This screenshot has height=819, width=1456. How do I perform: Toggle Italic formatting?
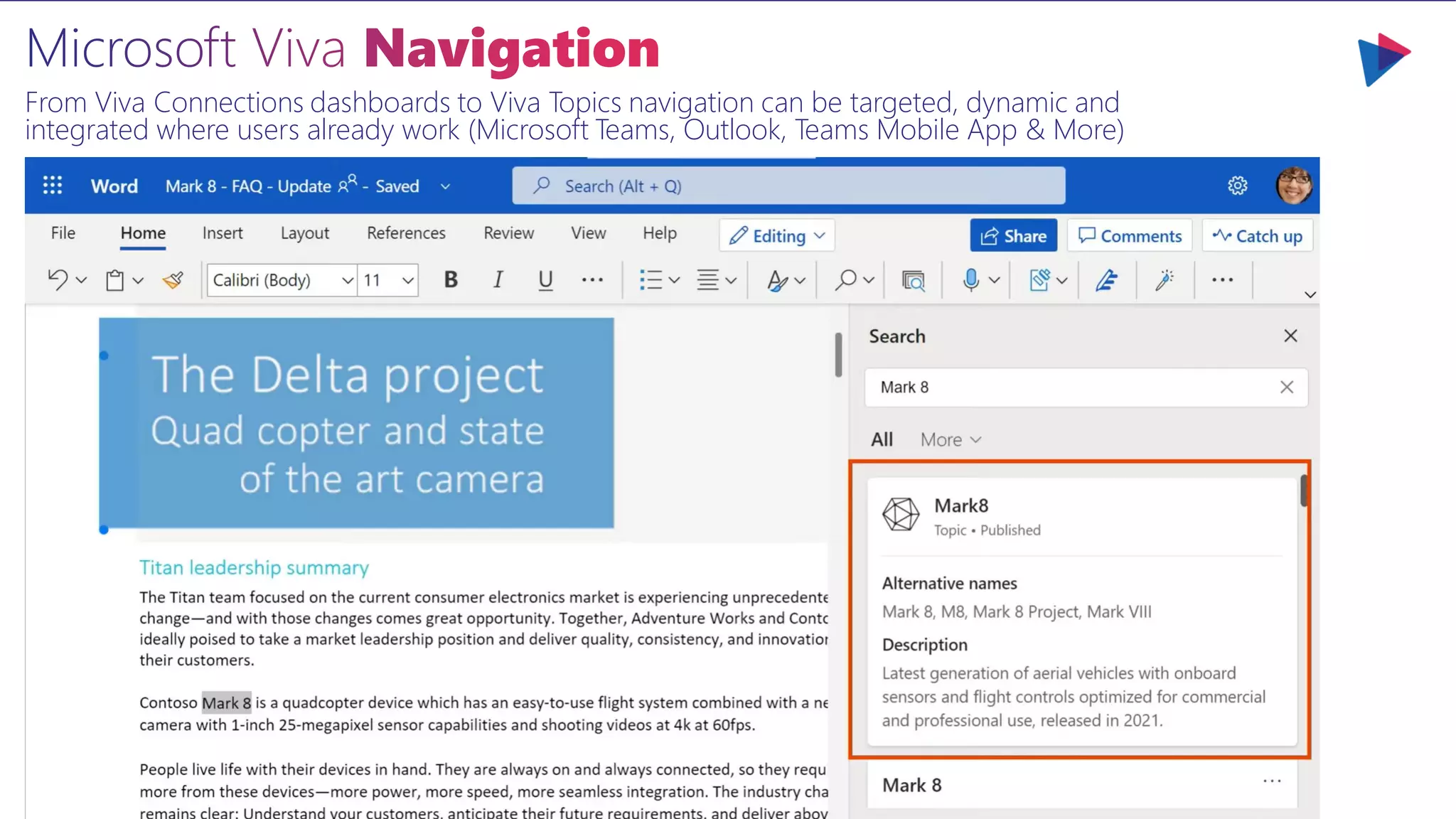click(x=498, y=280)
